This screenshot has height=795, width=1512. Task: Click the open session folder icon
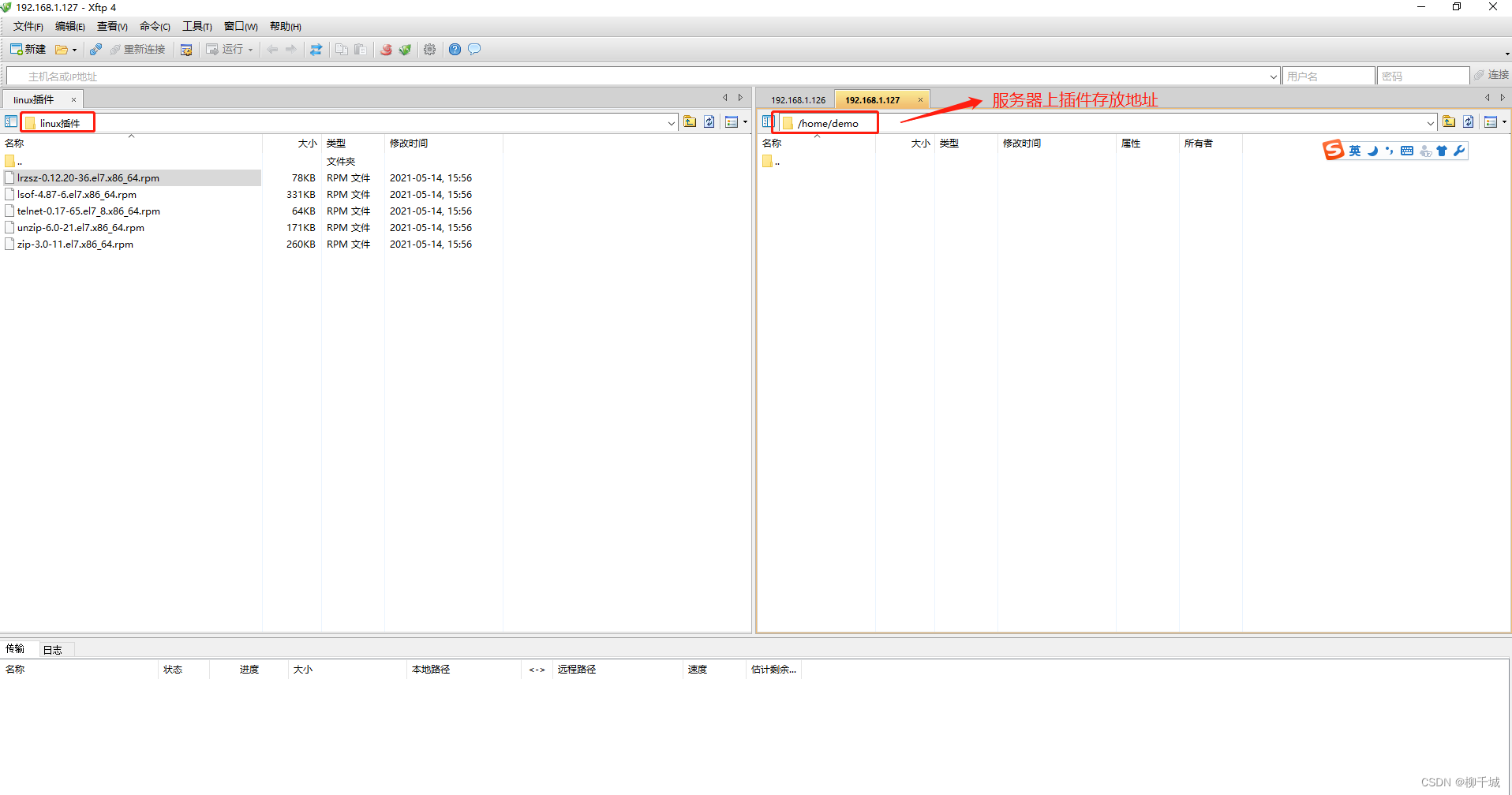(61, 50)
